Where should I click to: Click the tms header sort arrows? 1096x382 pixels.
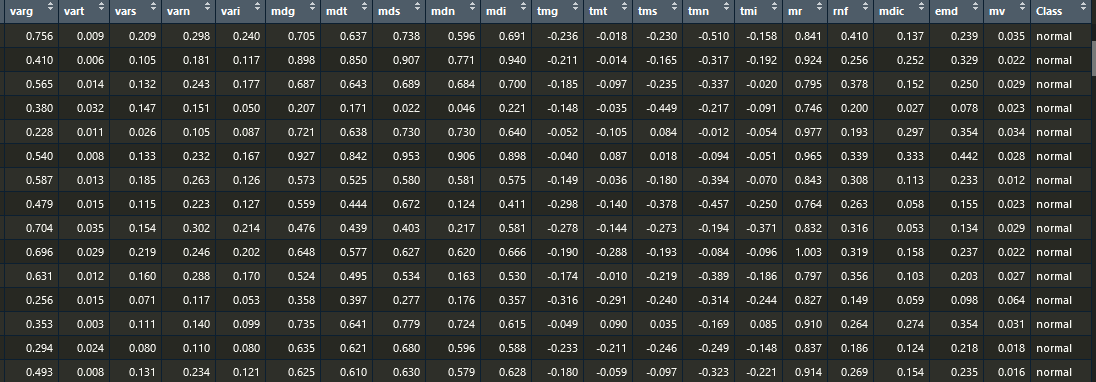pos(675,6)
